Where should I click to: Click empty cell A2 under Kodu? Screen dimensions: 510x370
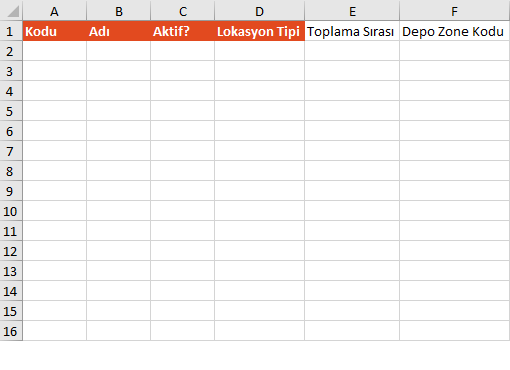54,51
